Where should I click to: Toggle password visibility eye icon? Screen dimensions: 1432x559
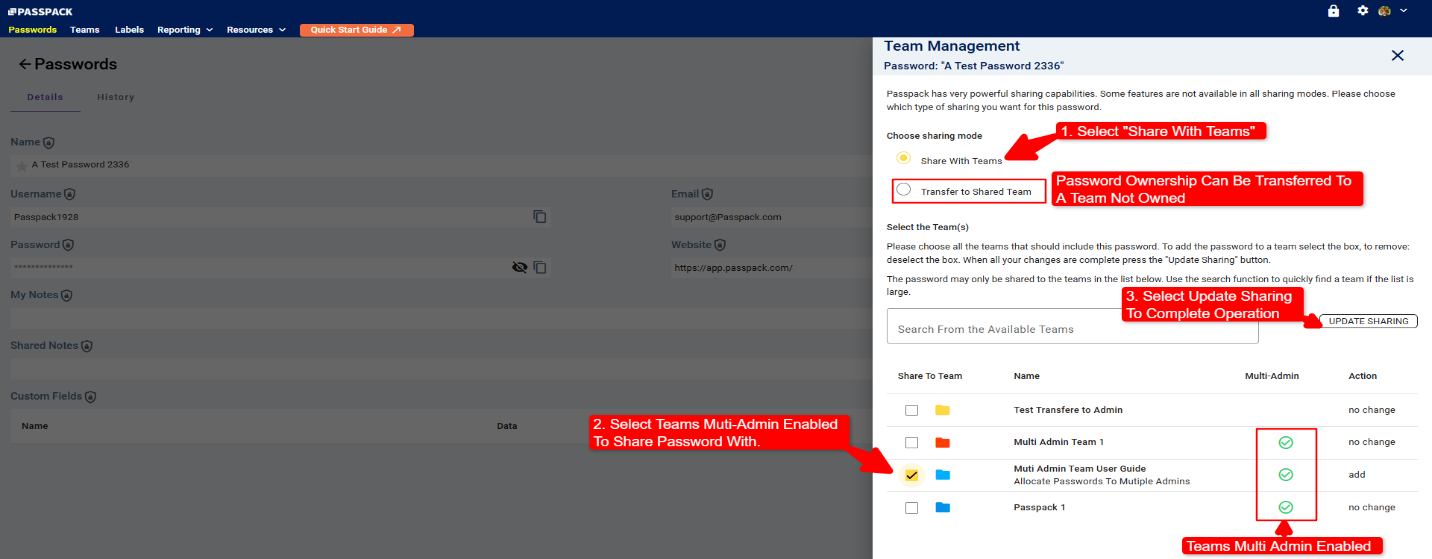519,268
